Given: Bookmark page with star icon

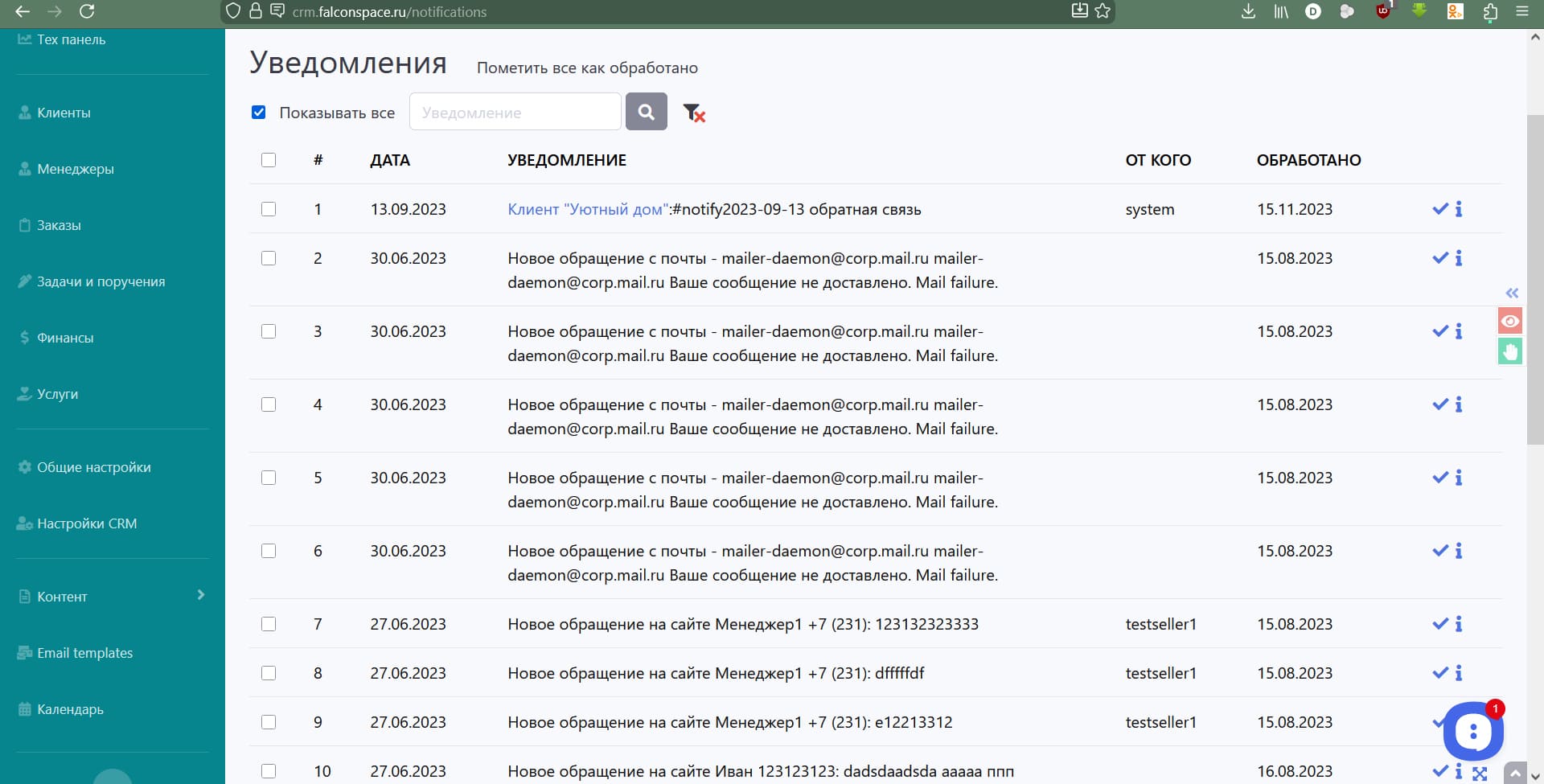Looking at the screenshot, I should [x=1103, y=11].
